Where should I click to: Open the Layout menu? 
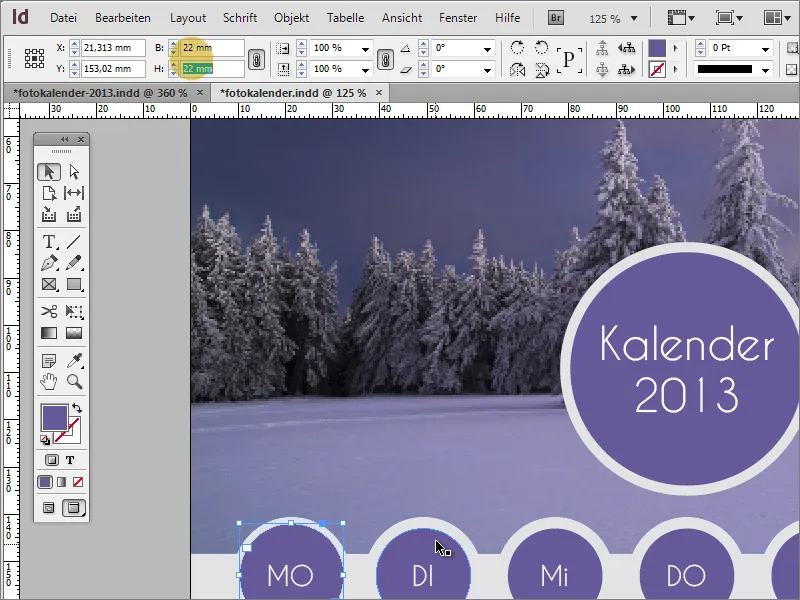(188, 18)
